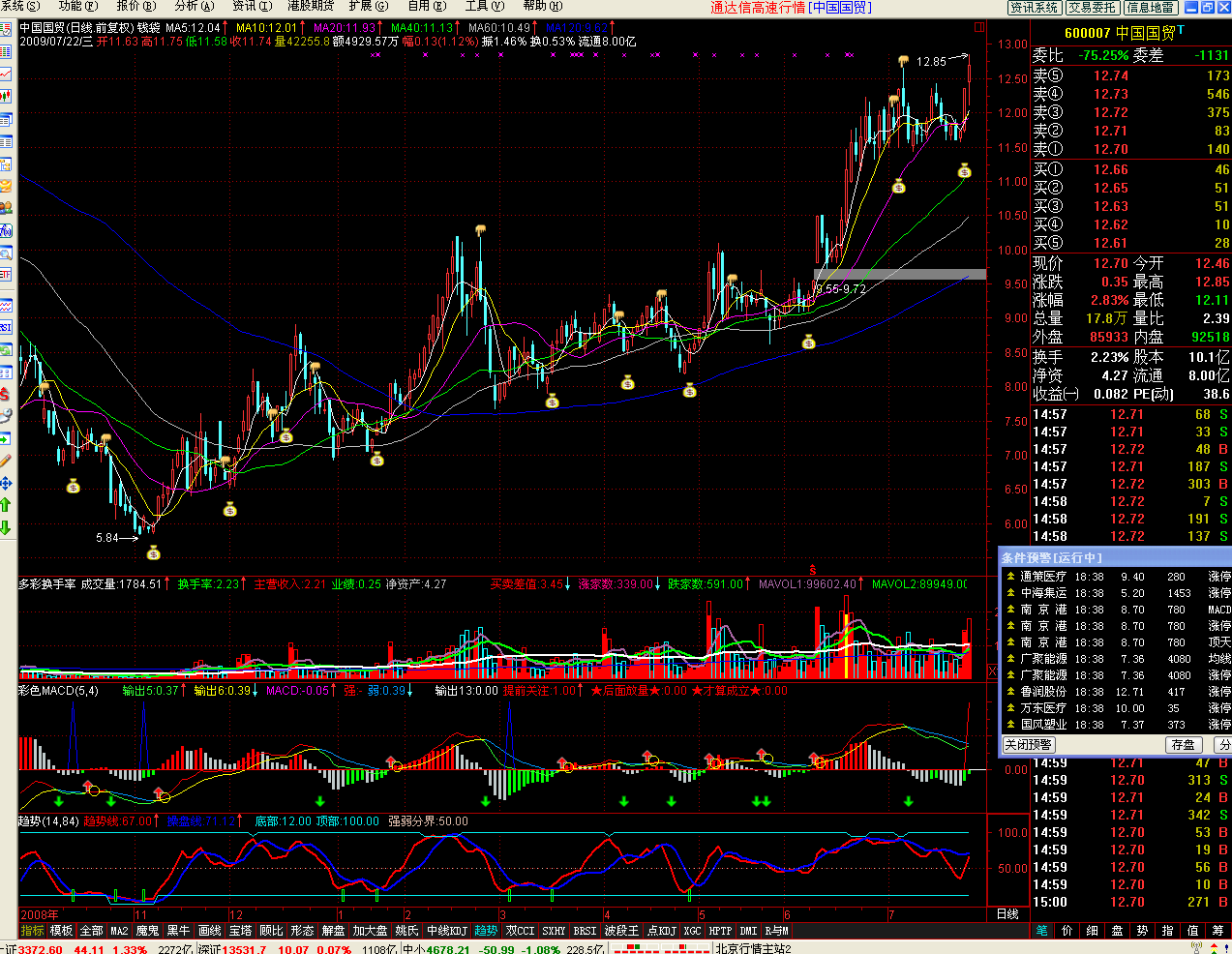This screenshot has height=954, width=1232.
Task: Open the 分析 menu
Action: [x=194, y=7]
